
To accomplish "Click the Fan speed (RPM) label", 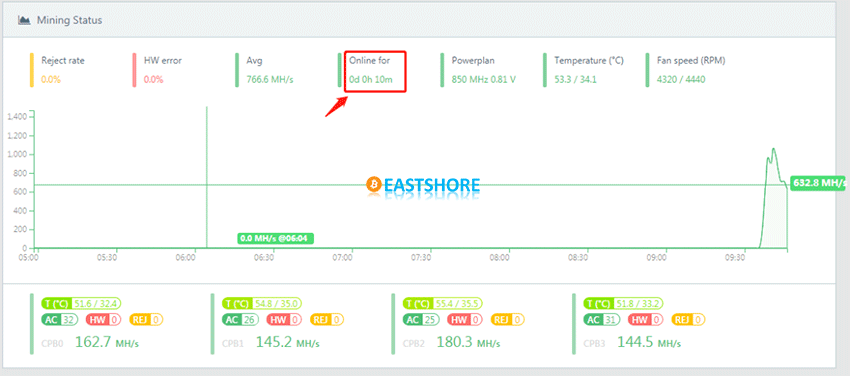I will 691,61.
